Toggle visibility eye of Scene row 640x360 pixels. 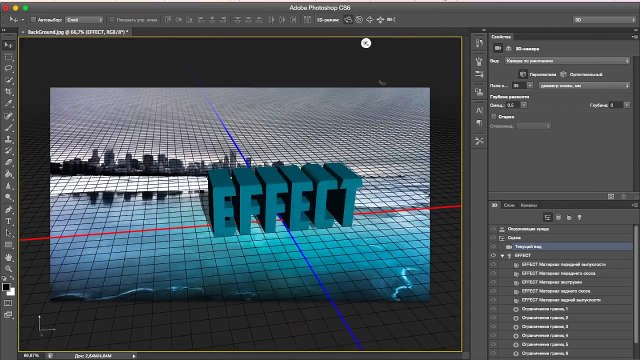pos(493,238)
